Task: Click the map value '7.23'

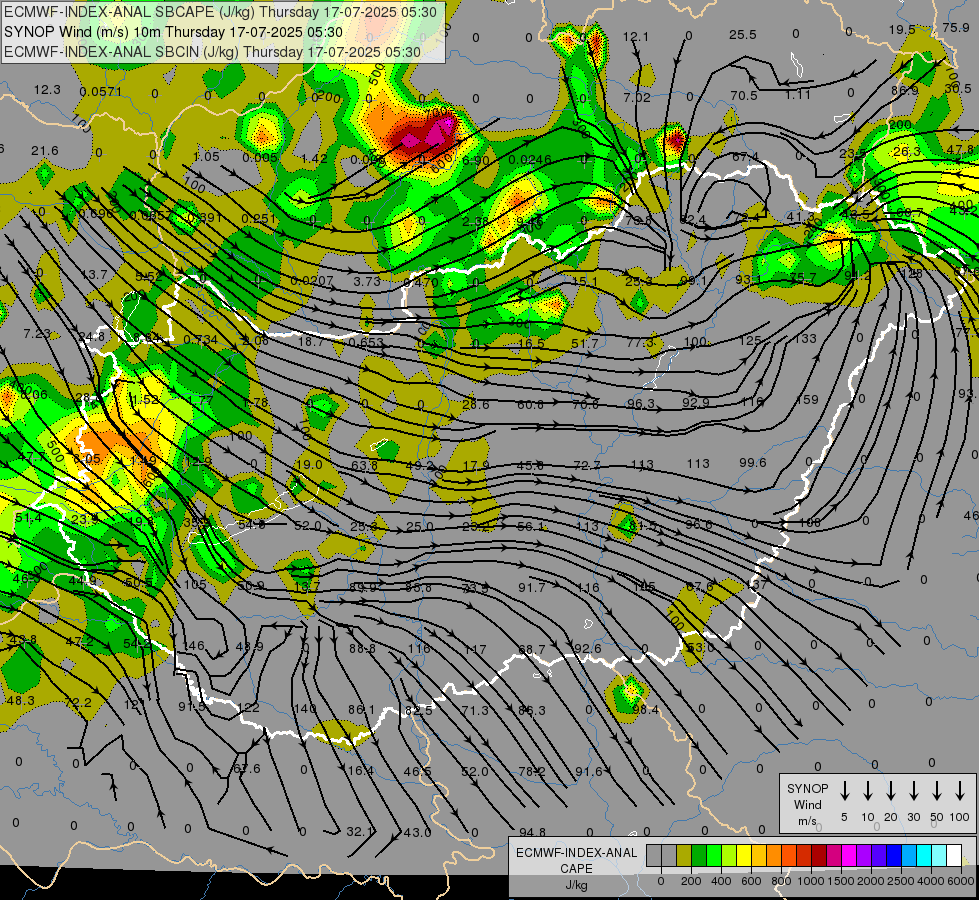Action: coord(36,334)
